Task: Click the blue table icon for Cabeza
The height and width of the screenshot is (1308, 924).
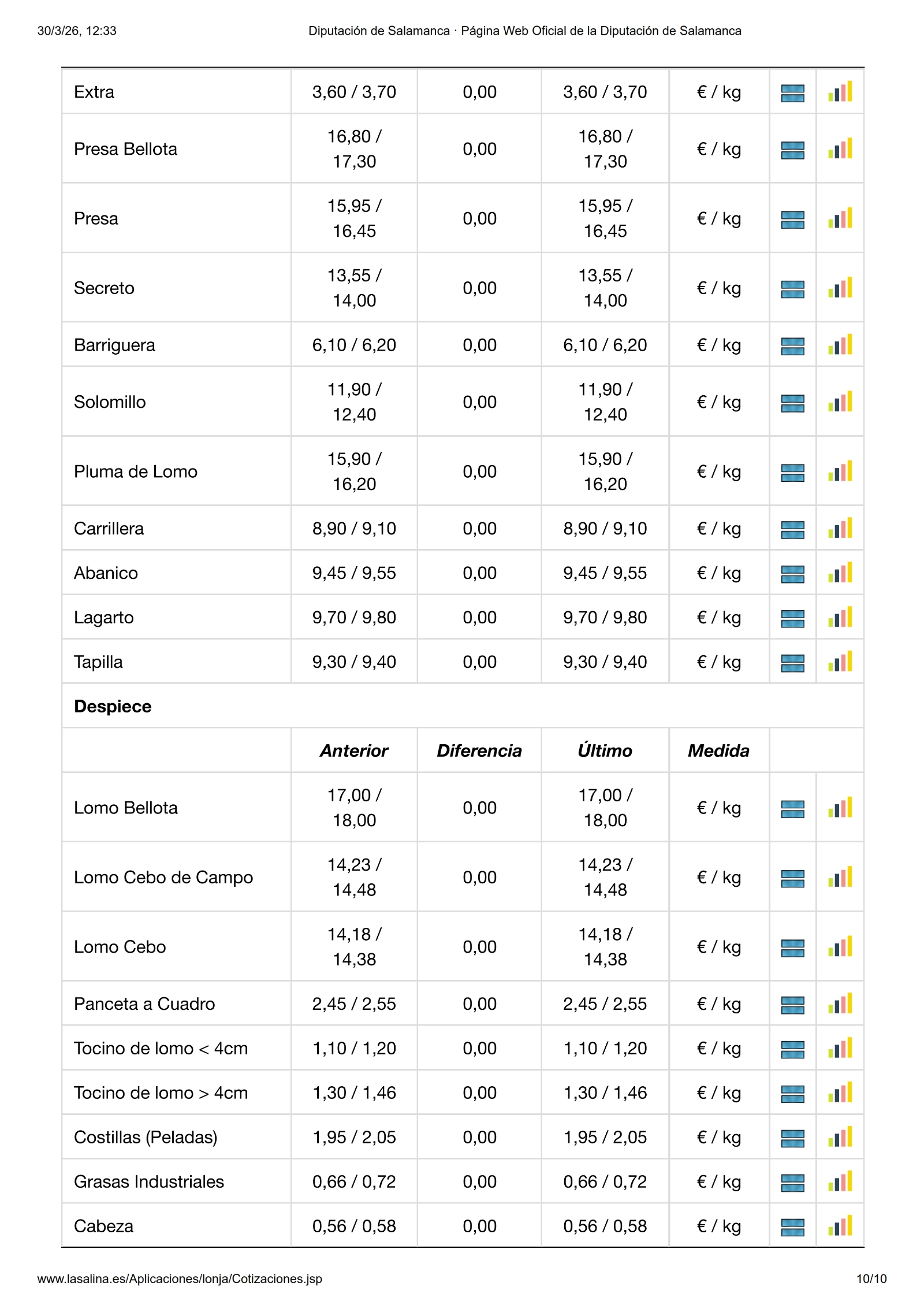Action: [792, 1227]
